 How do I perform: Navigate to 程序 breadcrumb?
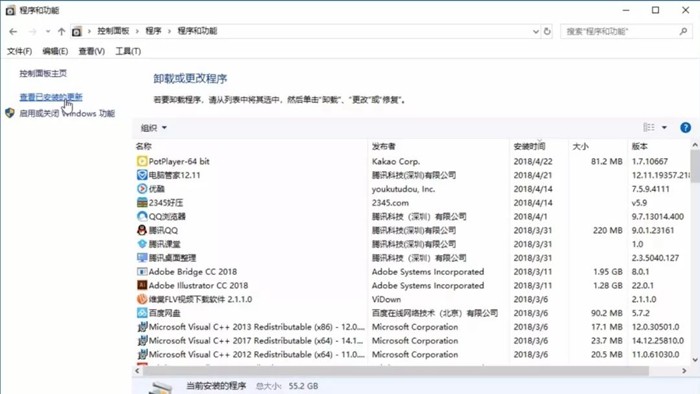pyautogui.click(x=153, y=31)
